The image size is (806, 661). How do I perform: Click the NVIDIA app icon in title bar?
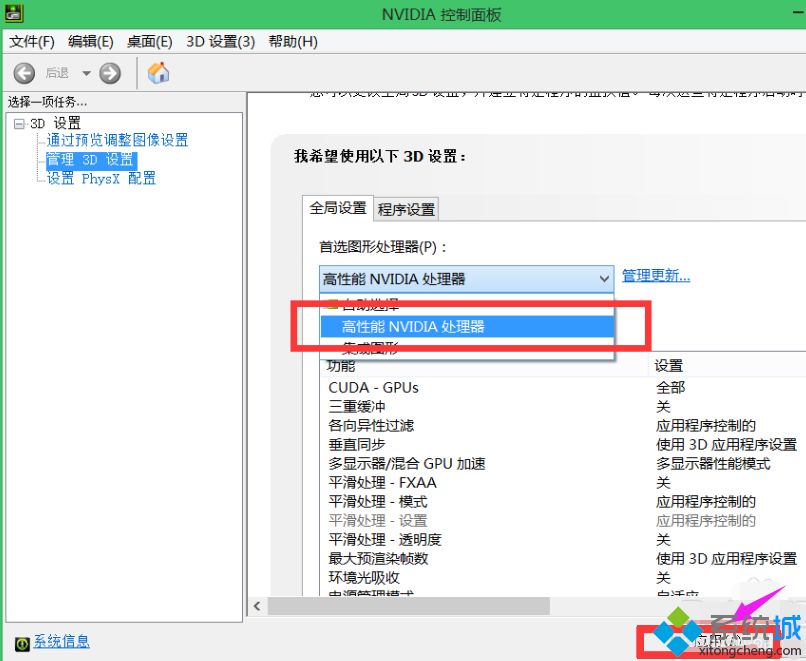click(13, 12)
